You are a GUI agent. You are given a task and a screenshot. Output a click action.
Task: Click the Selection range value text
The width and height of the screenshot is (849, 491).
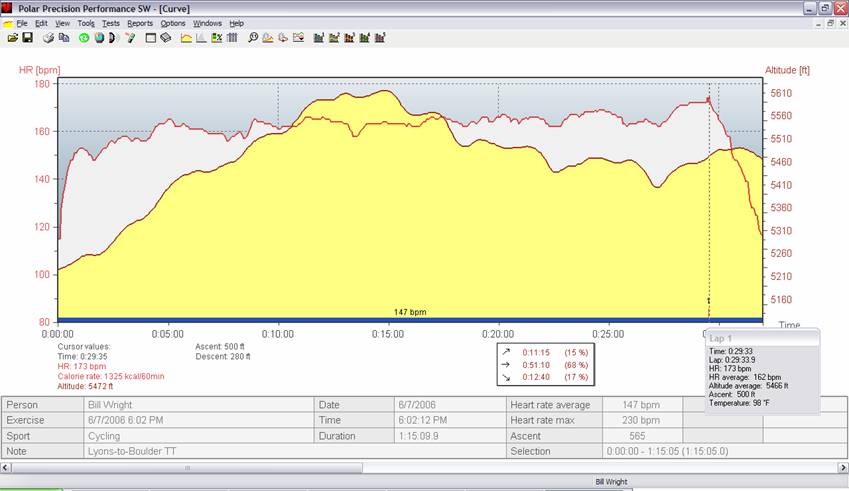[667, 451]
